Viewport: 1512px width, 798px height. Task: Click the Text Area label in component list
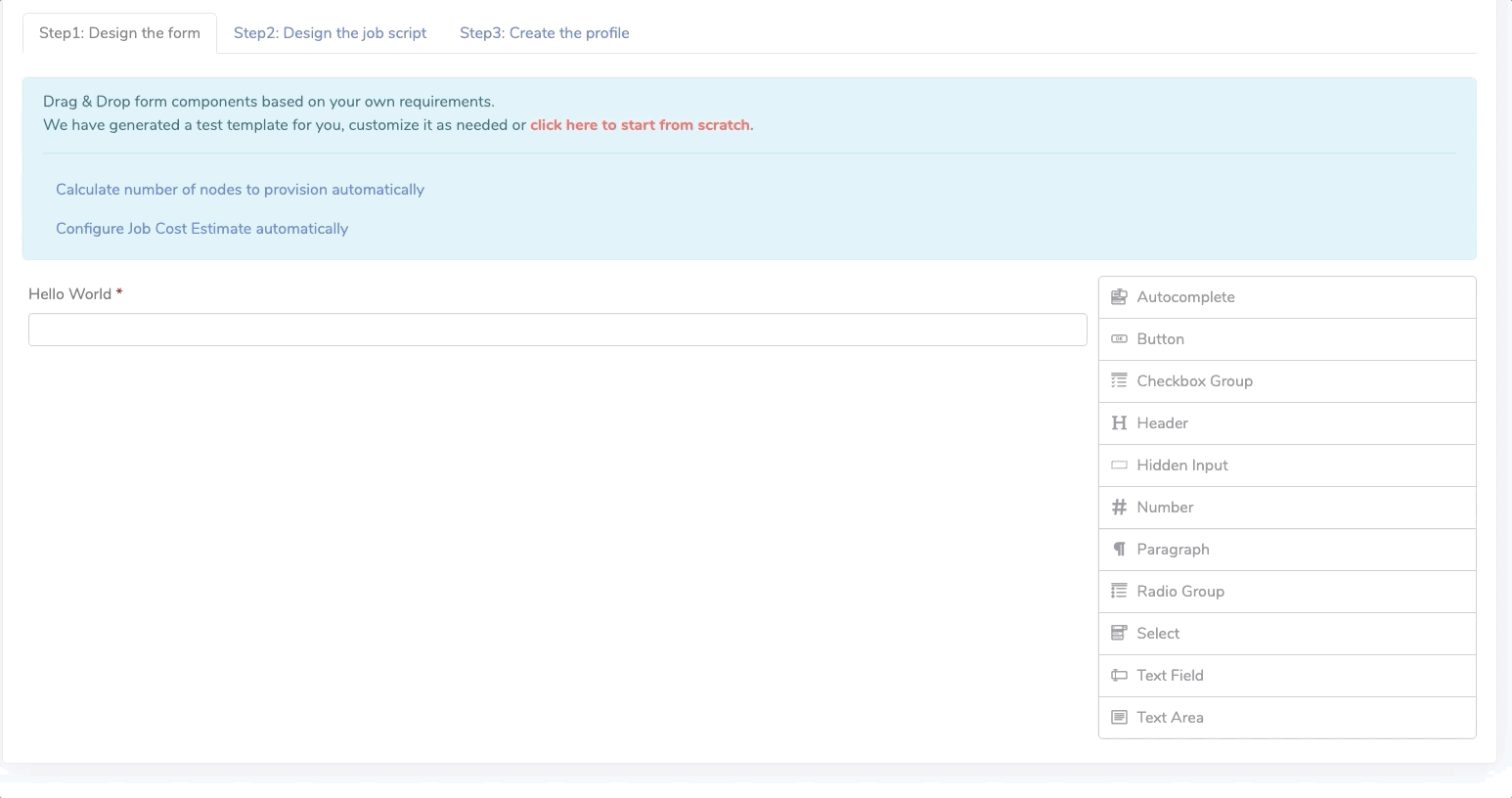coord(1170,718)
